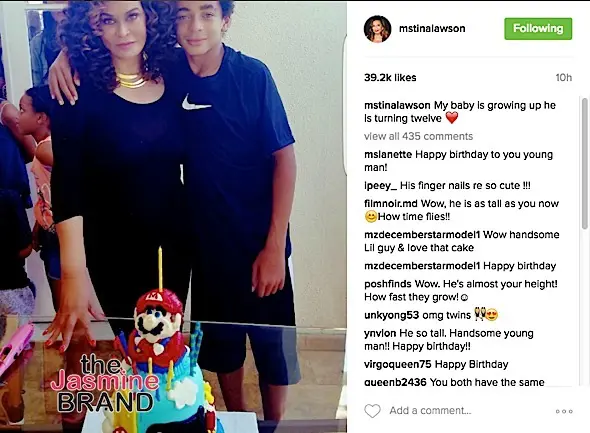This screenshot has width=590, height=433.
Task: Open ynvlon commenter profile
Action: [380, 333]
